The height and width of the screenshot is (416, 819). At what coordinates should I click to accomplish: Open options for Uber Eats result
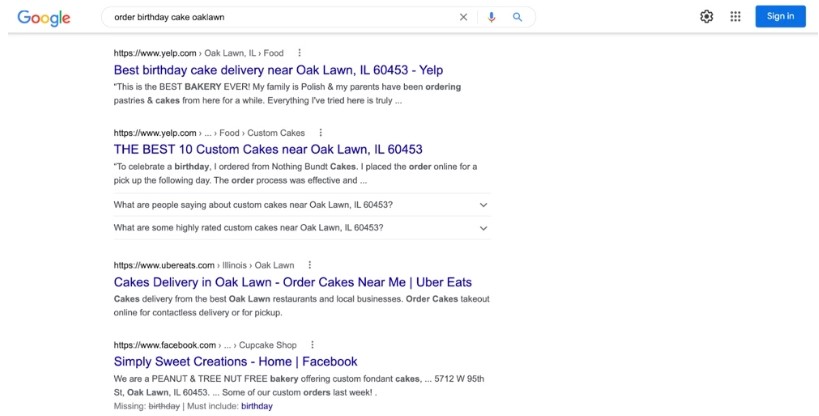click(x=310, y=265)
